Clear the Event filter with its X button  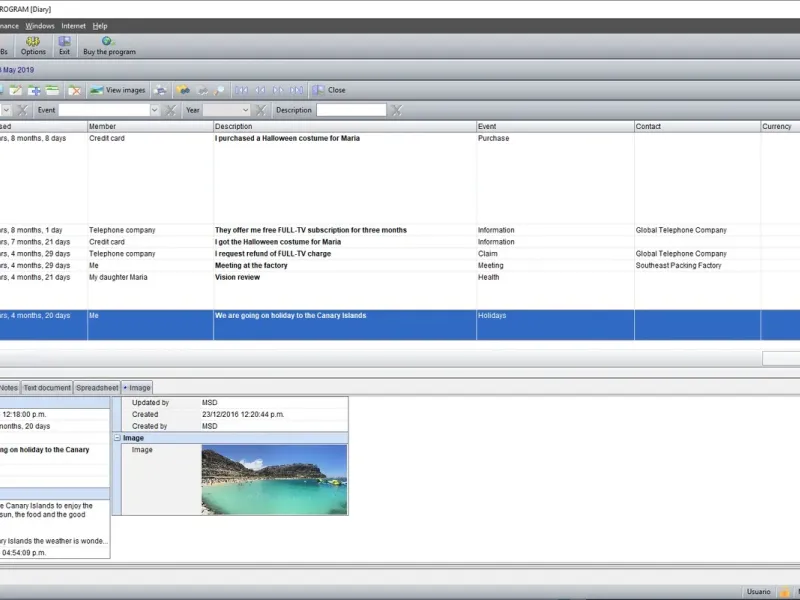(x=171, y=110)
